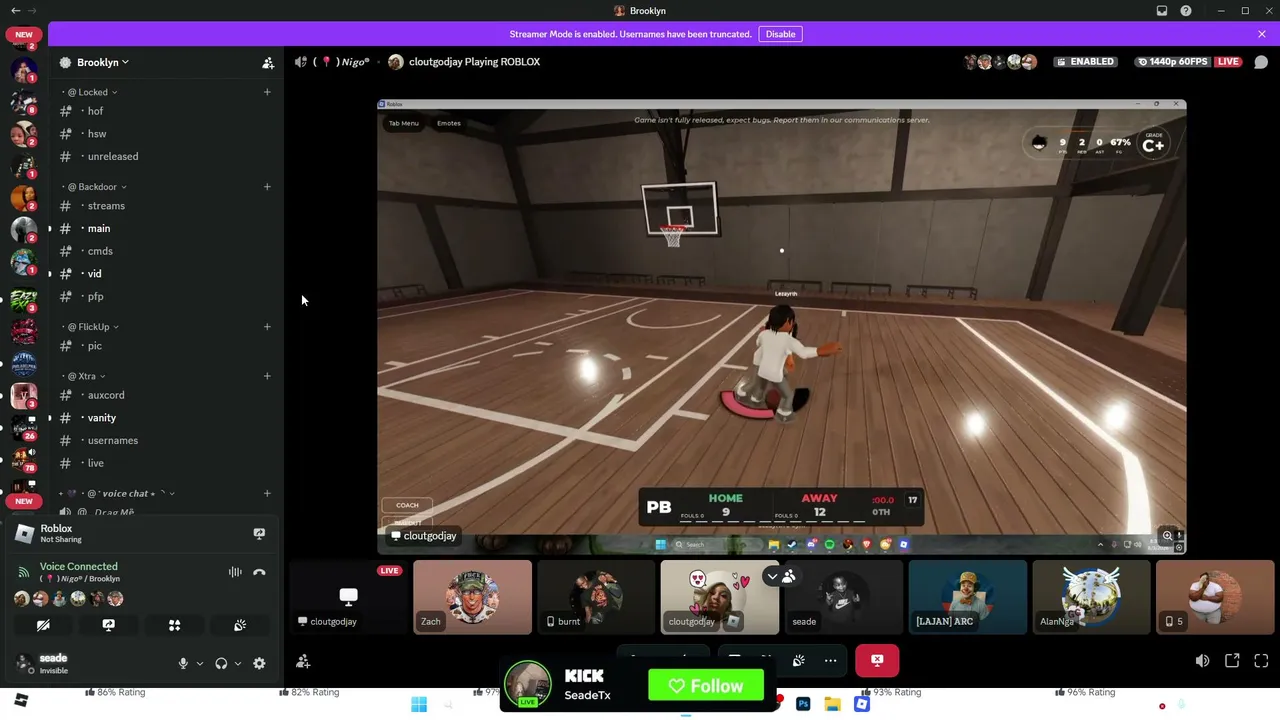The height and width of the screenshot is (720, 1280).
Task: Invite people using the icon beside Brooklyn
Action: (x=268, y=62)
